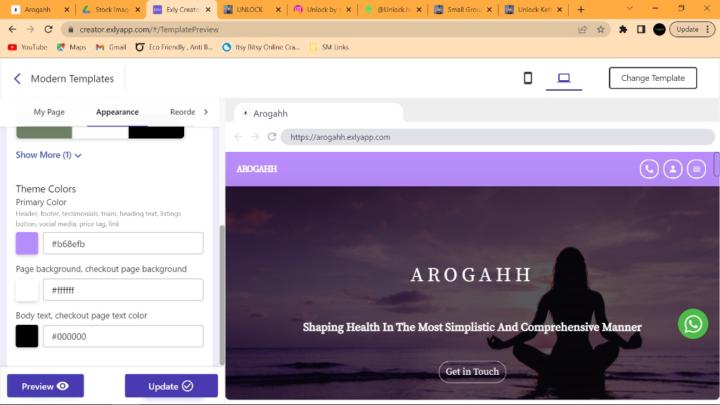Open the Eco Friendly bookmark
This screenshot has width=720, height=405.
(x=174, y=47)
